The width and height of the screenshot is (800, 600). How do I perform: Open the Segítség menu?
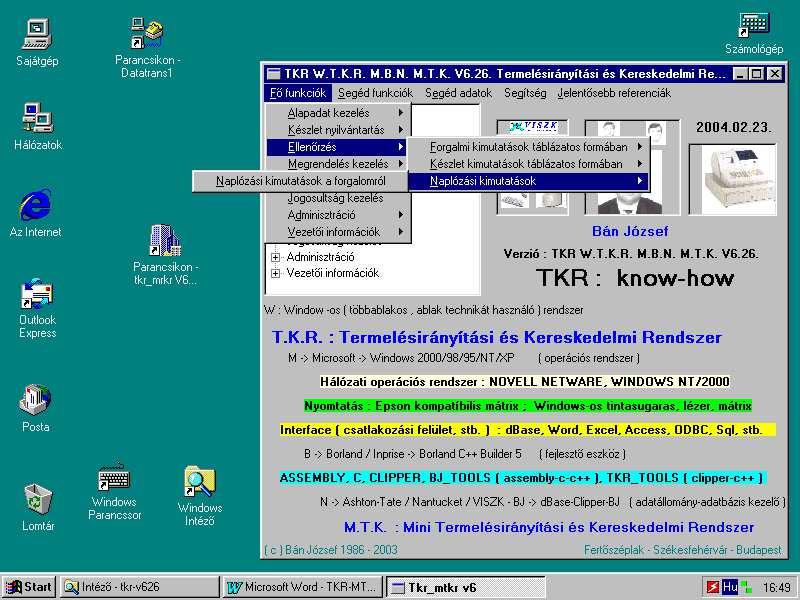[525, 93]
